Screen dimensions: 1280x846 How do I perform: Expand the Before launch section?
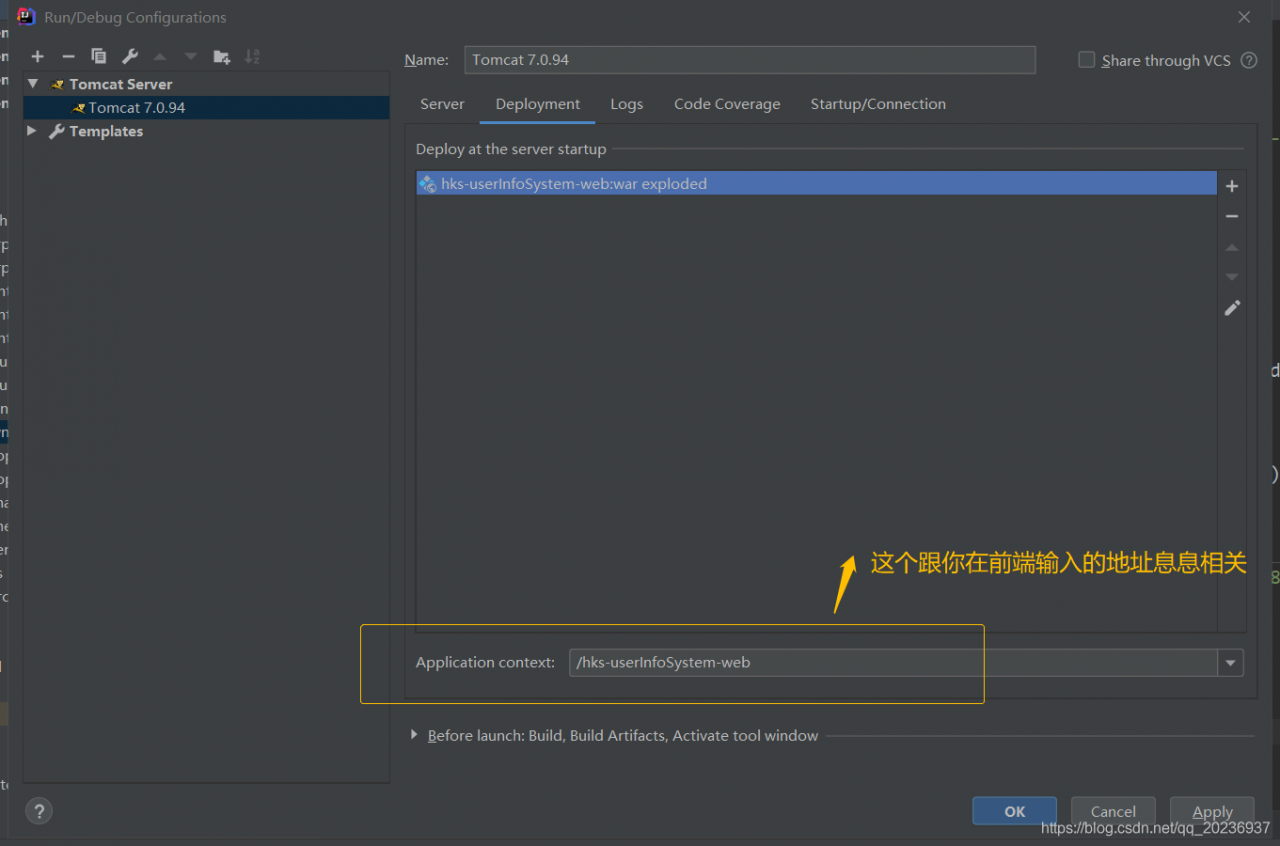[x=414, y=735]
